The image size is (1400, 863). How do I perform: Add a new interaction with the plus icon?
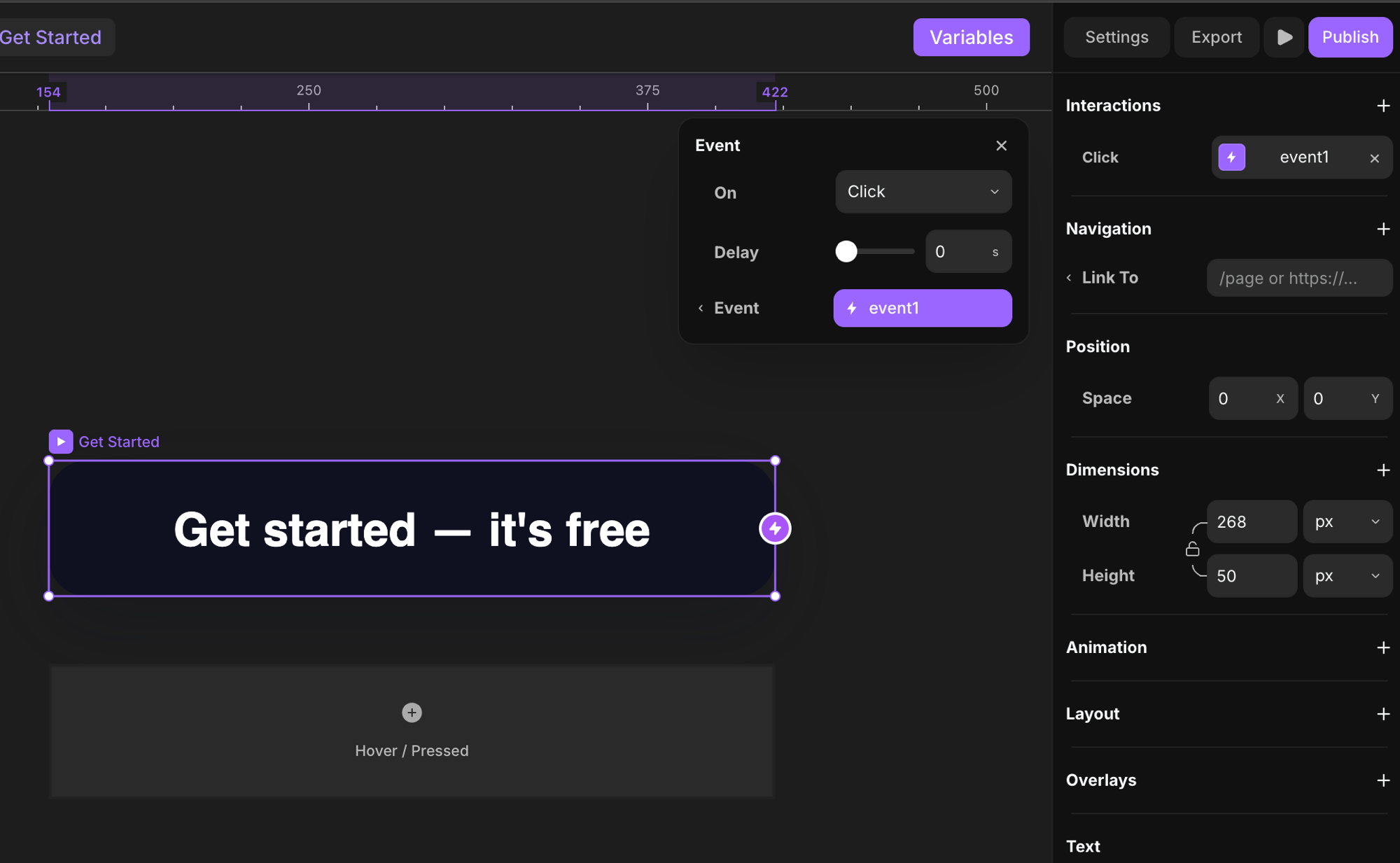1383,106
